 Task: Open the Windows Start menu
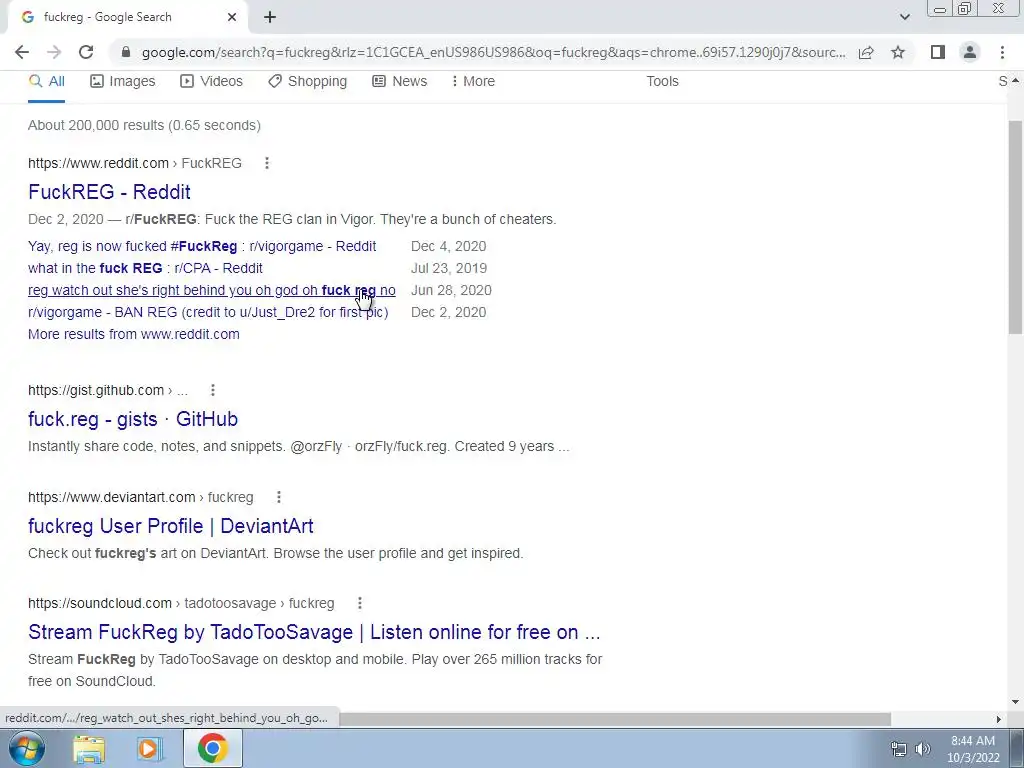pyautogui.click(x=27, y=748)
